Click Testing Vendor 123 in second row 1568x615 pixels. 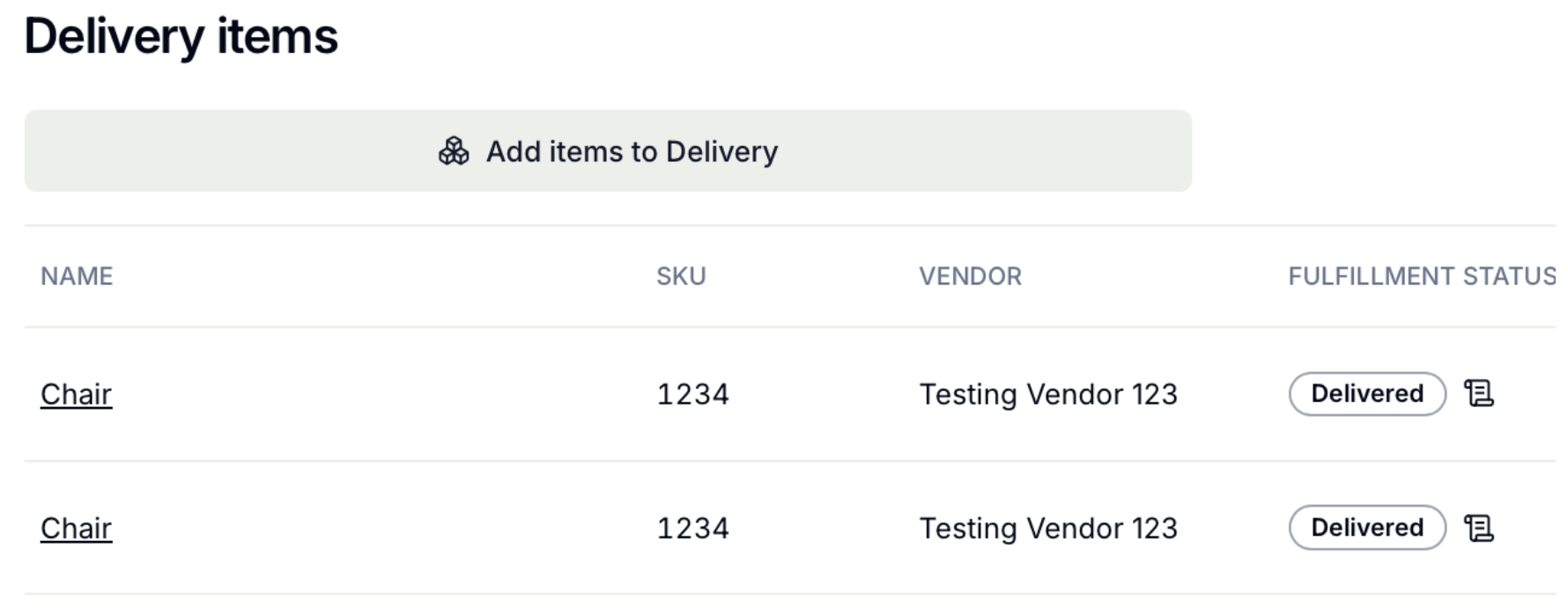tap(1048, 528)
